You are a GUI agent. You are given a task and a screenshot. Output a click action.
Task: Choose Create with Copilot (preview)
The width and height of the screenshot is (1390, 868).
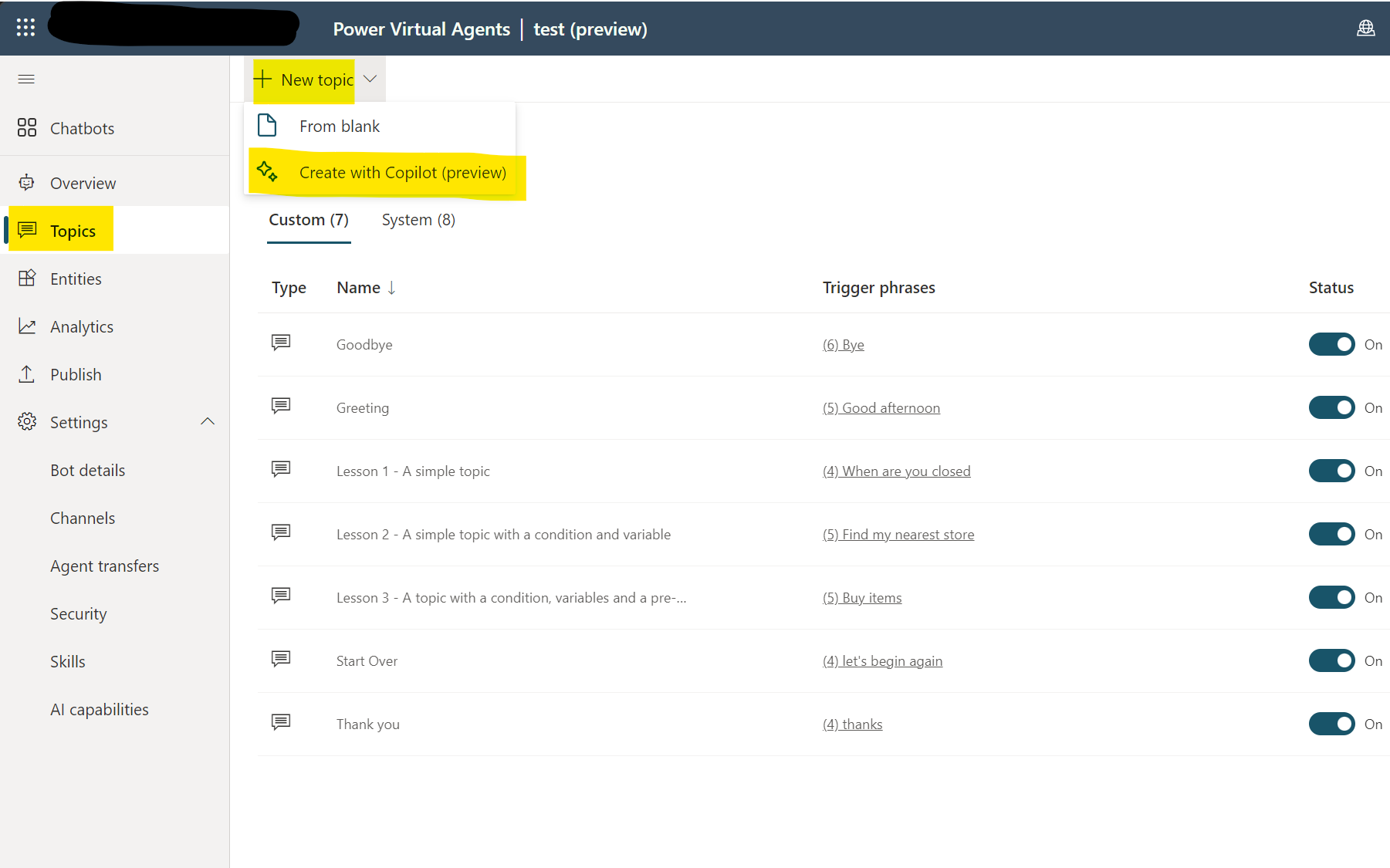coord(380,172)
